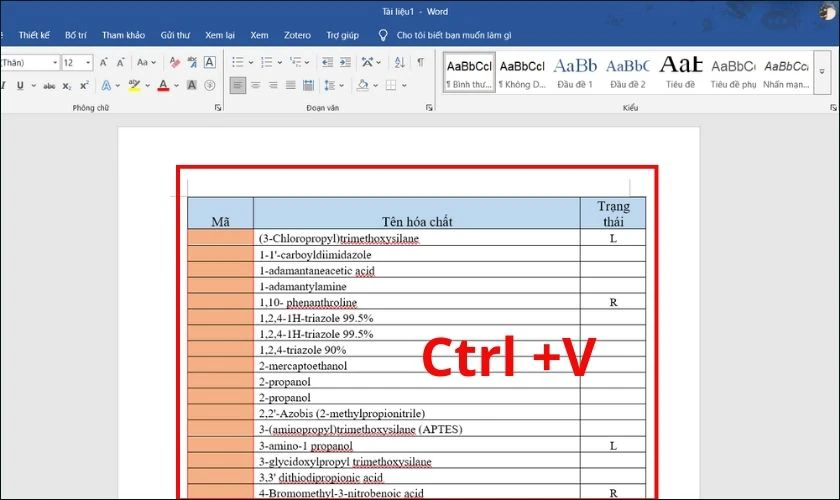Screen dimensions: 840x500
Task: Click the phonetic guide icon
Action: [192, 63]
